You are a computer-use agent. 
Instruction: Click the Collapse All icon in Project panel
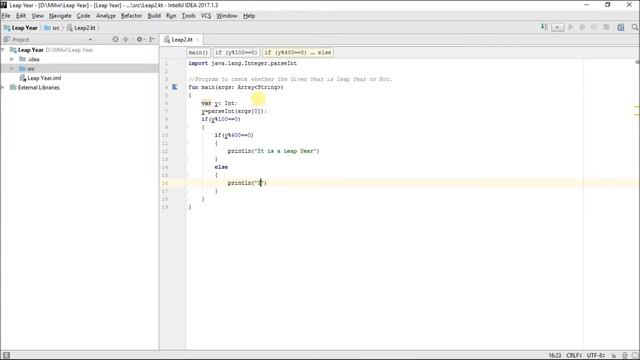click(126, 39)
